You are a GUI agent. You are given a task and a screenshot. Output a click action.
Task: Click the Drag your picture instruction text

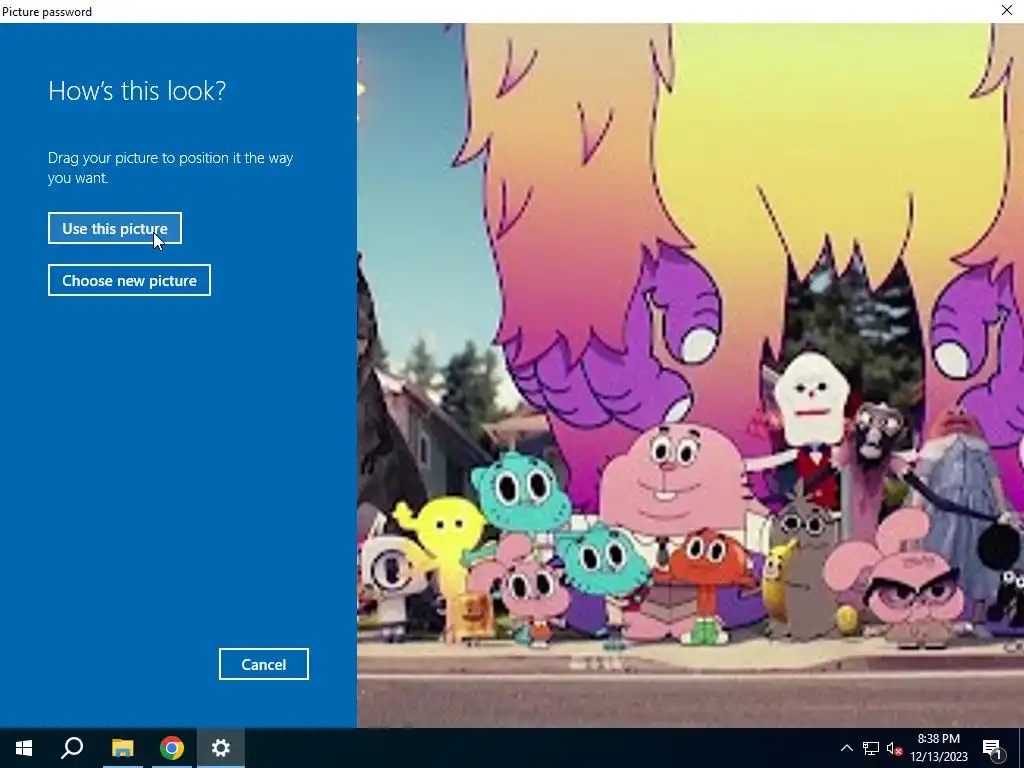tap(170, 168)
